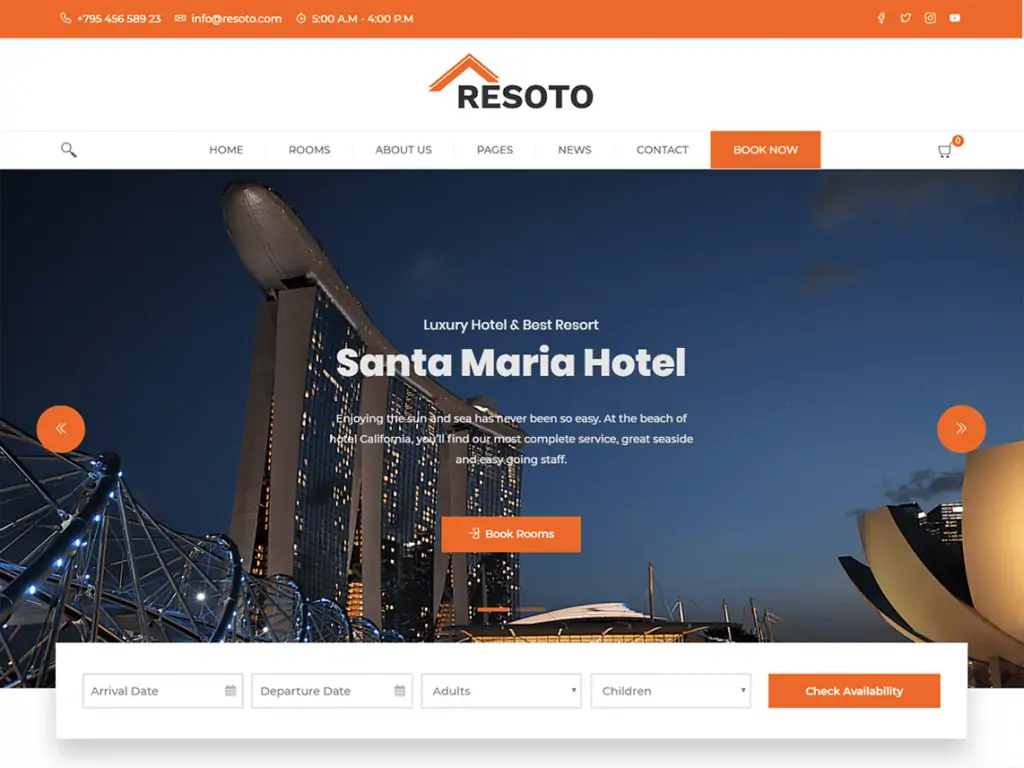The width and height of the screenshot is (1024, 768).
Task: Click the Book Rooms button
Action: (511, 534)
